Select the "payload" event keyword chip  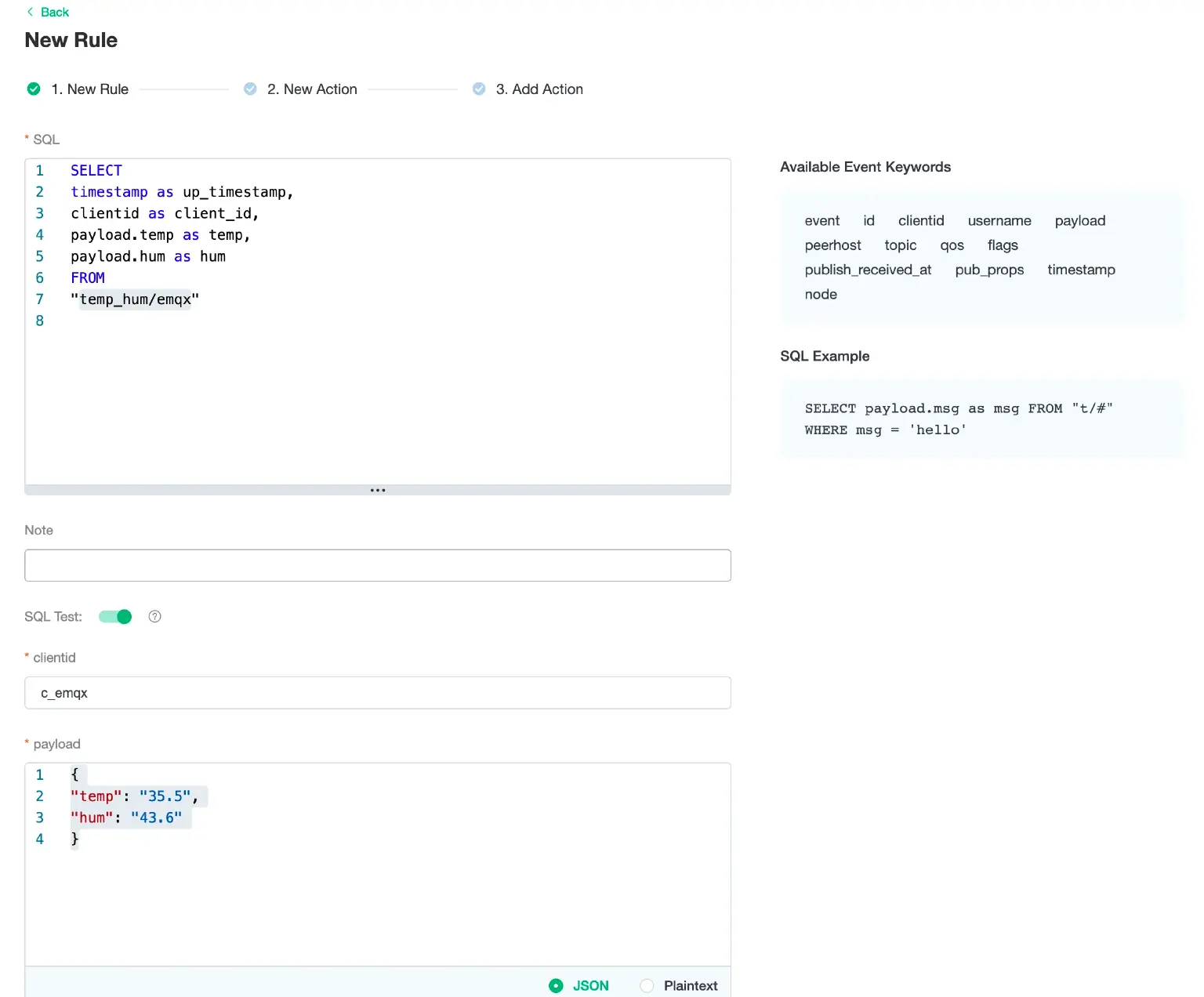click(1080, 220)
